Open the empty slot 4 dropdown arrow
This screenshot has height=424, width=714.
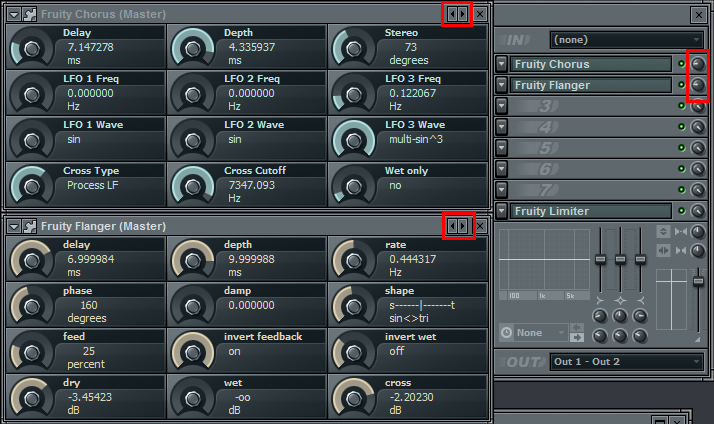pos(501,127)
